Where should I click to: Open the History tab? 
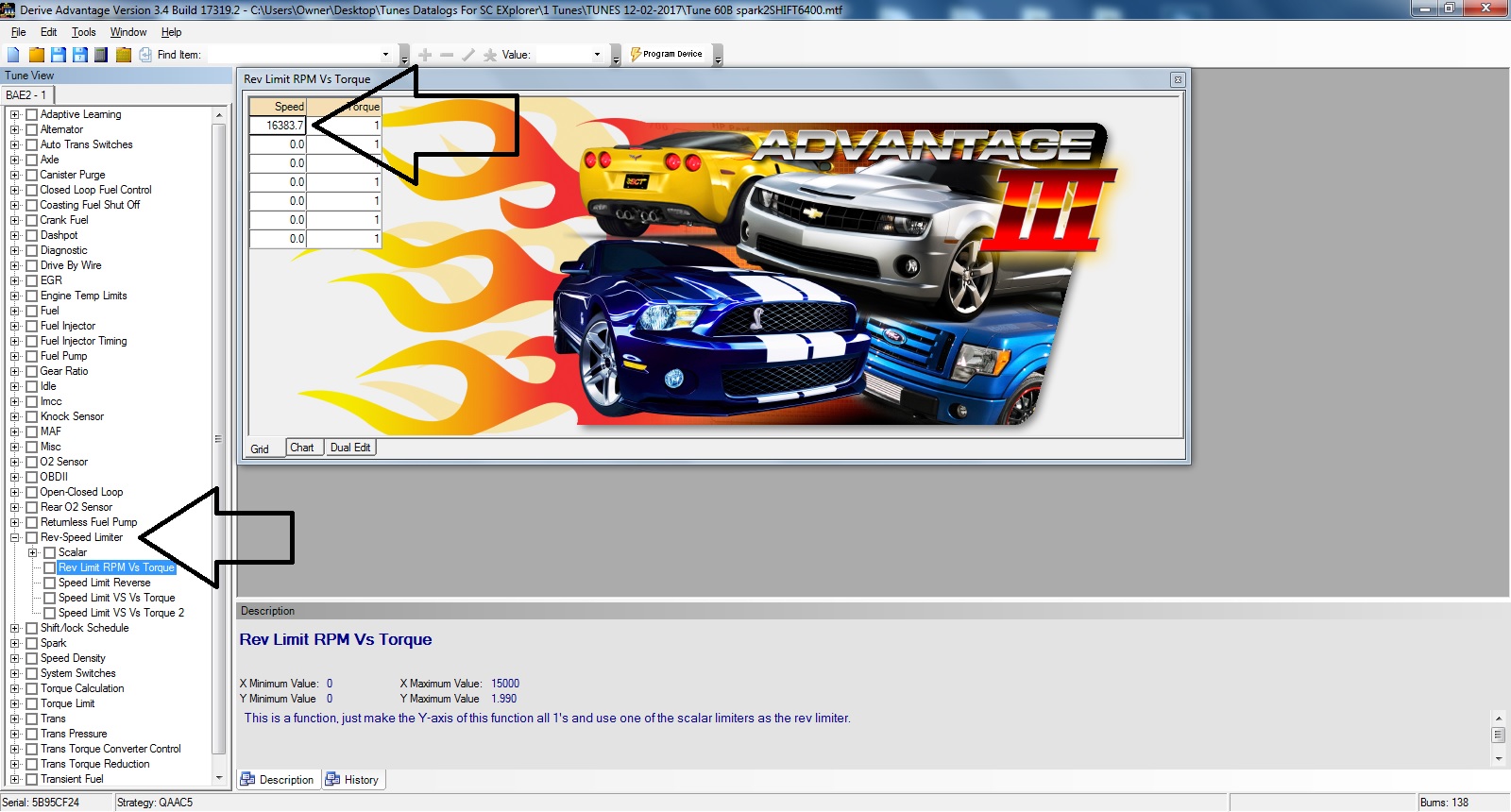tap(353, 780)
